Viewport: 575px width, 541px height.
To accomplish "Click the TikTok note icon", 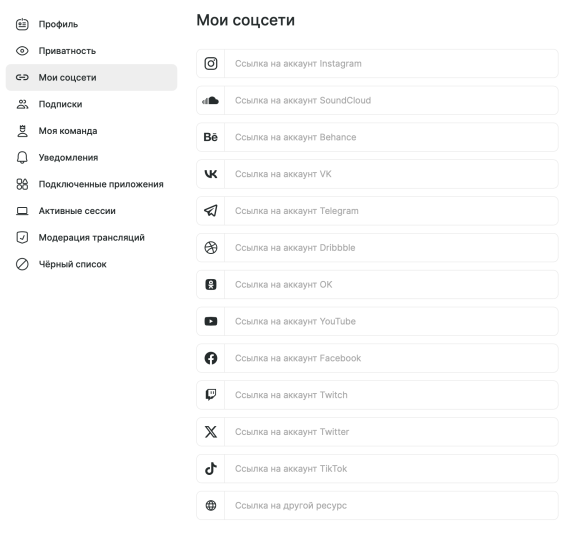I will 210,468.
